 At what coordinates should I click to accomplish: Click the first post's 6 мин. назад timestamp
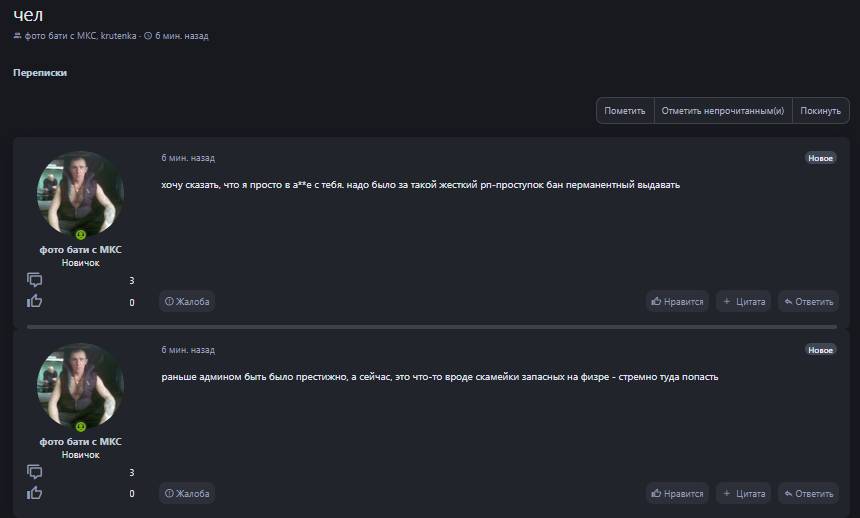pos(188,158)
